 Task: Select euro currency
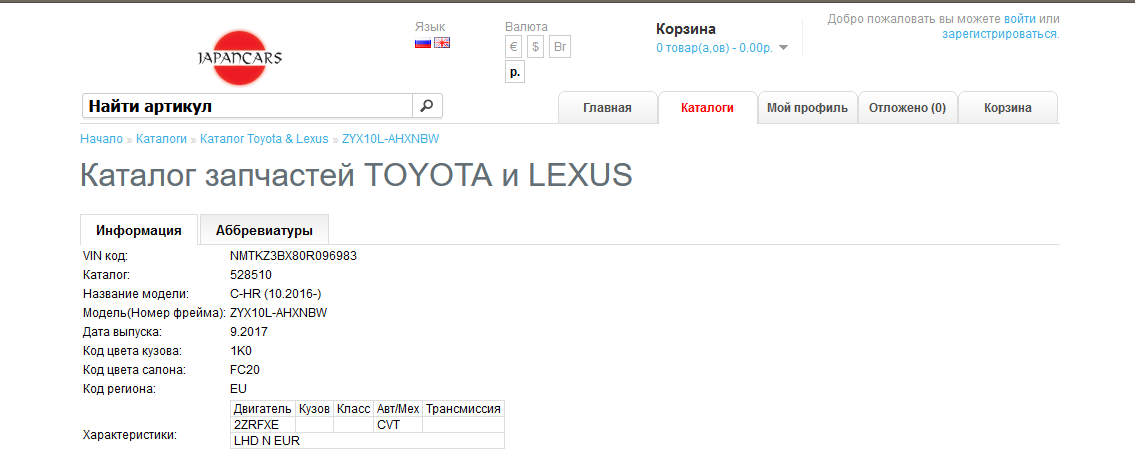(x=513, y=47)
